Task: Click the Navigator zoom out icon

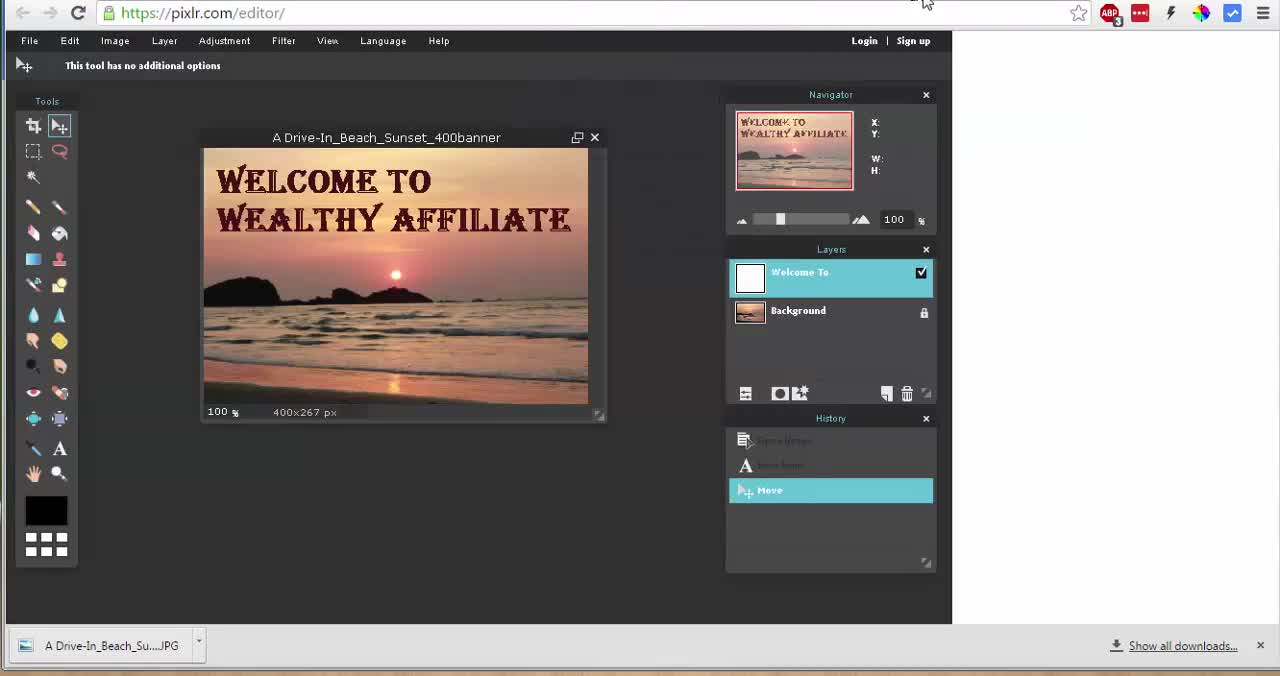Action: [x=742, y=221]
